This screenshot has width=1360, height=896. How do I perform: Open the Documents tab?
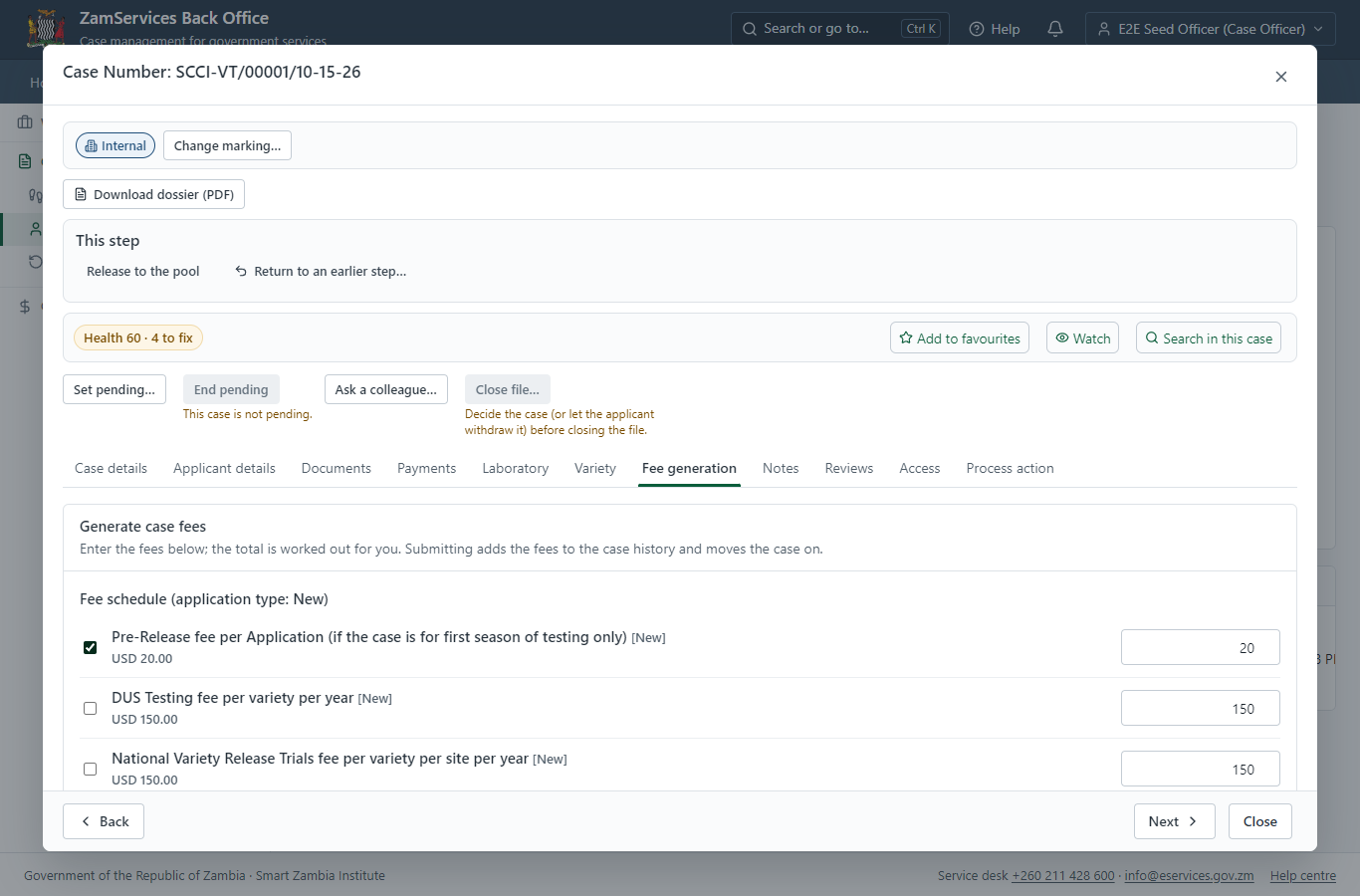[337, 468]
